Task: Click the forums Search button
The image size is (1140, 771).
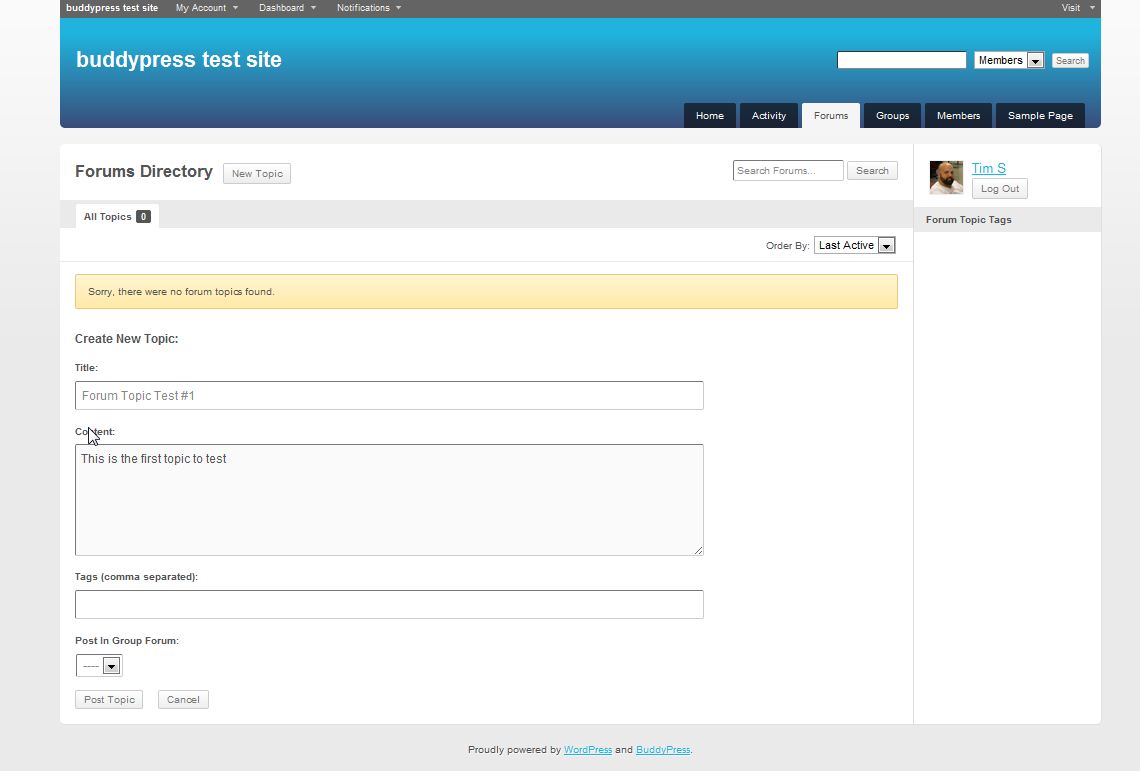Action: tap(872, 171)
